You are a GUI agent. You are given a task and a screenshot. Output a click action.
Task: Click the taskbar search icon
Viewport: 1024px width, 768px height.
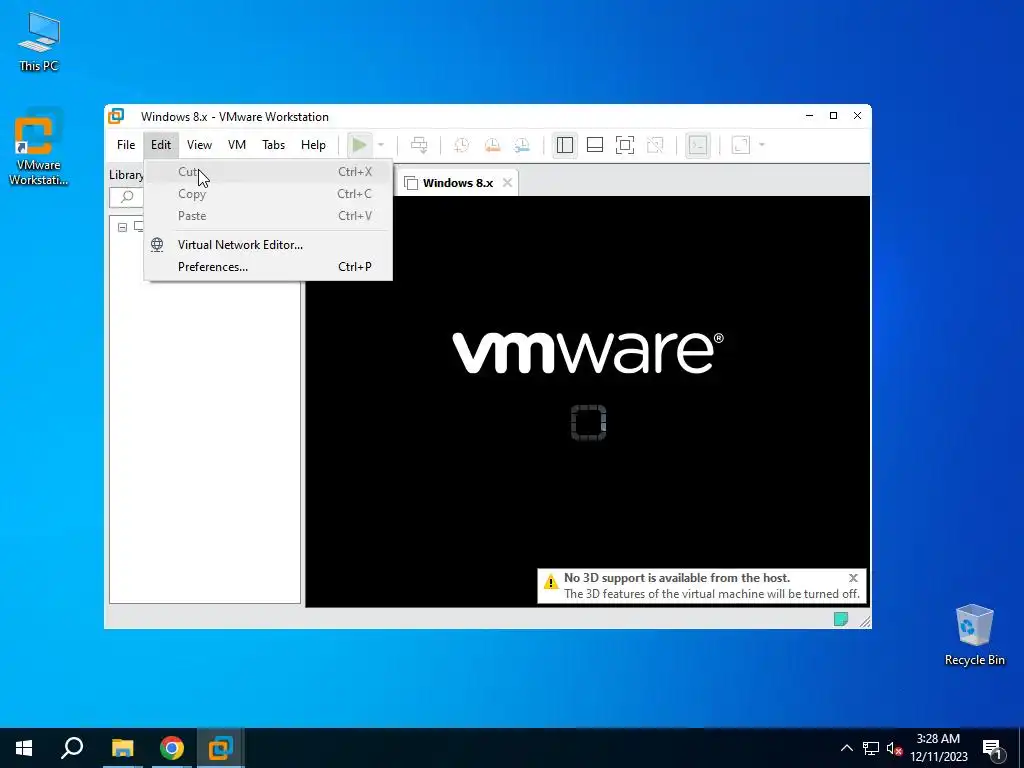point(72,748)
